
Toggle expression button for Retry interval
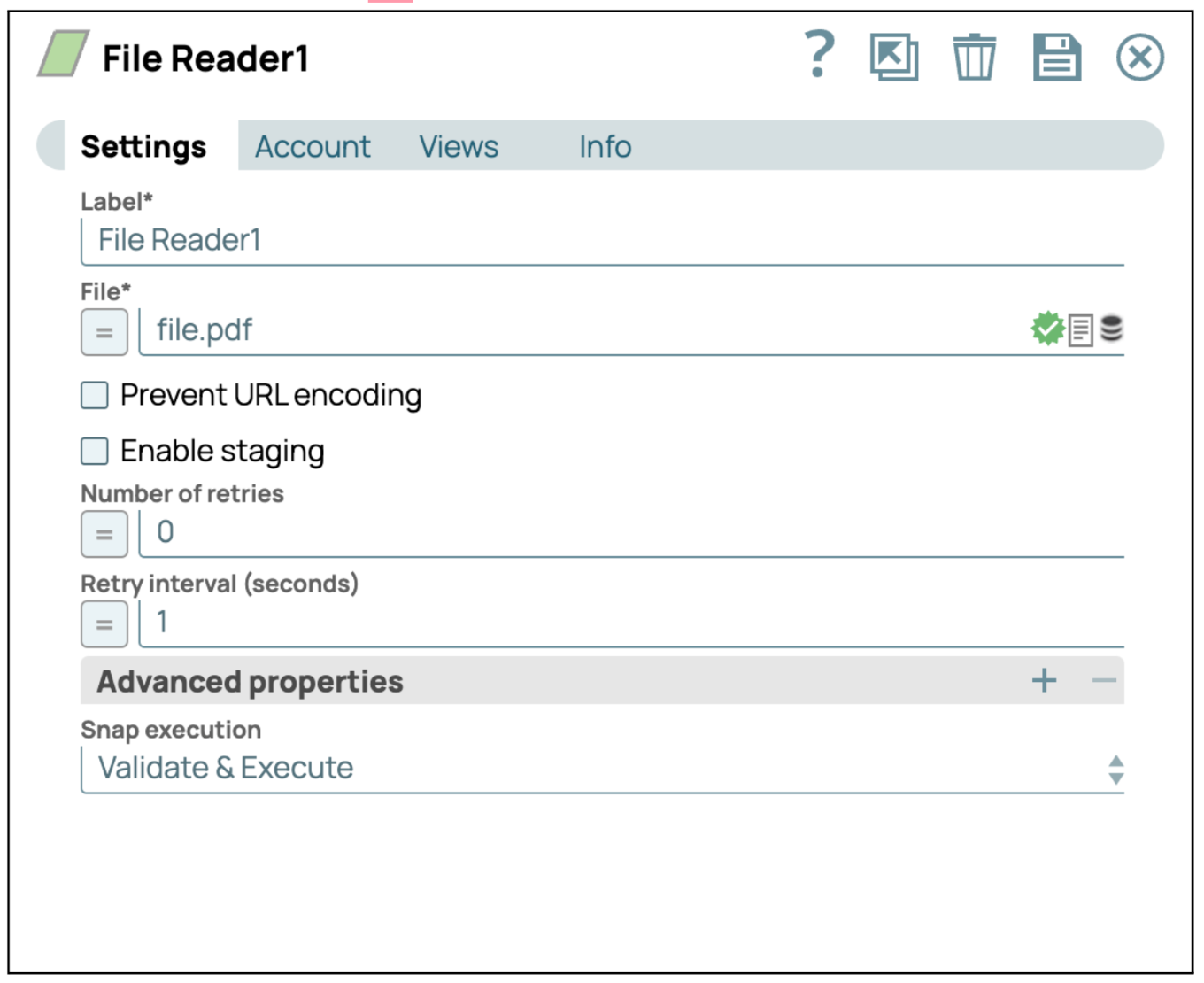point(104,623)
